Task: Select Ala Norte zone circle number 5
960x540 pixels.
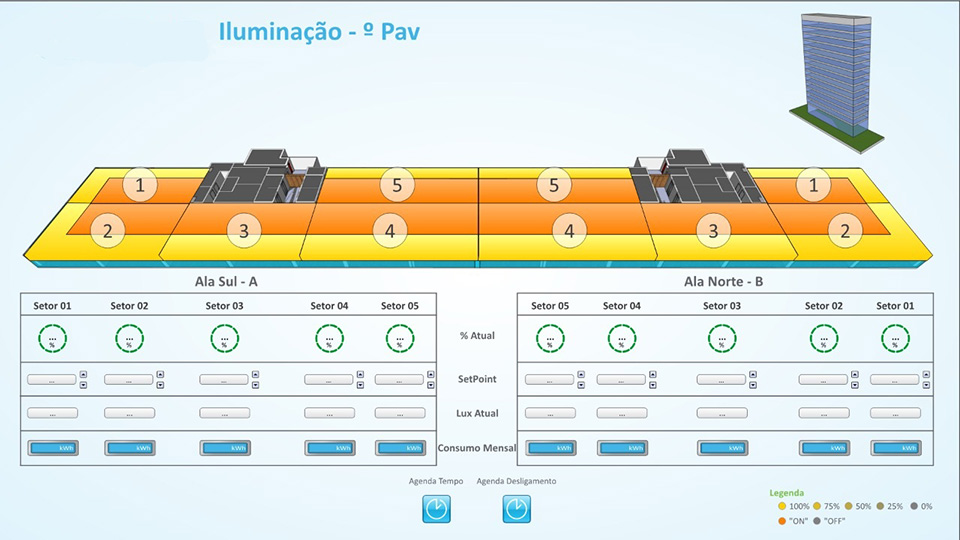Action: [x=554, y=184]
